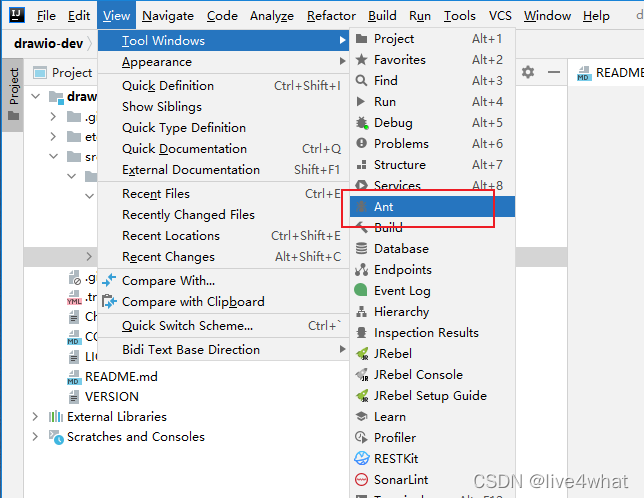Image resolution: width=644 pixels, height=498 pixels.
Task: Choose Quick Definition menu entry
Action: click(x=223, y=85)
